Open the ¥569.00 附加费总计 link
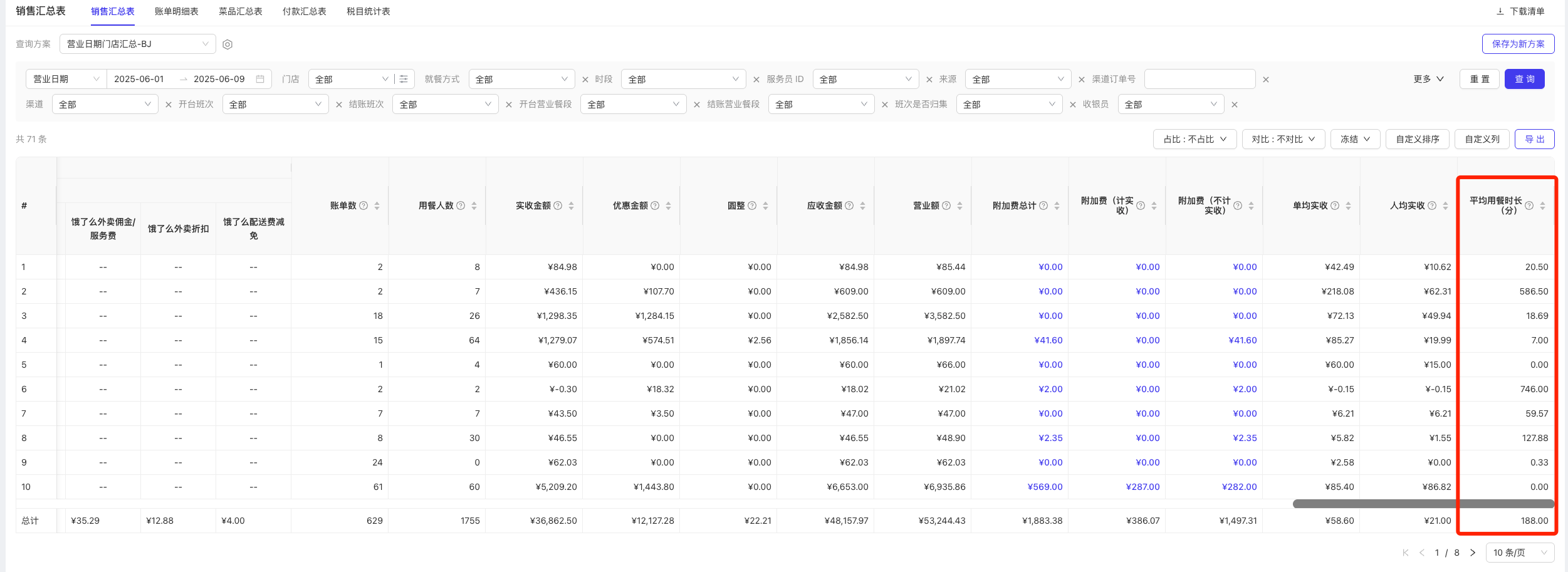The height and width of the screenshot is (572, 1568). pyautogui.click(x=1045, y=487)
